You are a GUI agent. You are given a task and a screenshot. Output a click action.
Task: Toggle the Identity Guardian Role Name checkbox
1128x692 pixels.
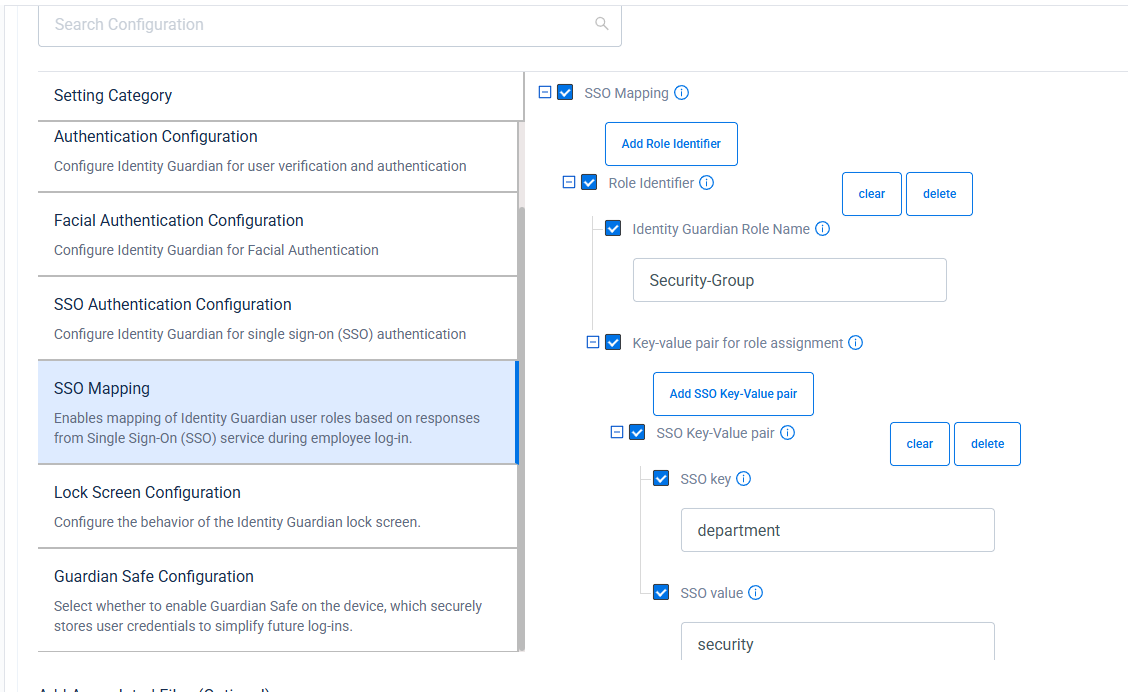612,228
